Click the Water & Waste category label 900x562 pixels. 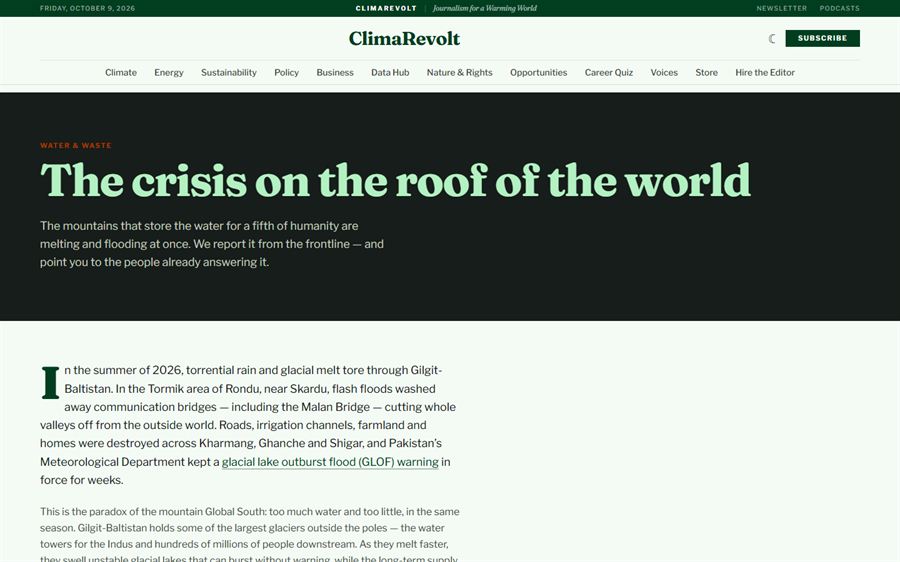coord(76,145)
